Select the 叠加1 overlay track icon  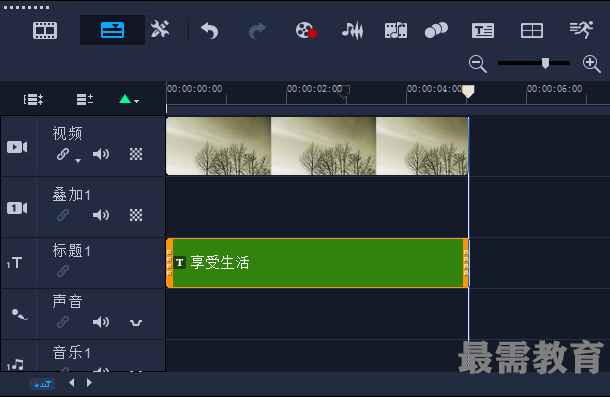[17, 208]
